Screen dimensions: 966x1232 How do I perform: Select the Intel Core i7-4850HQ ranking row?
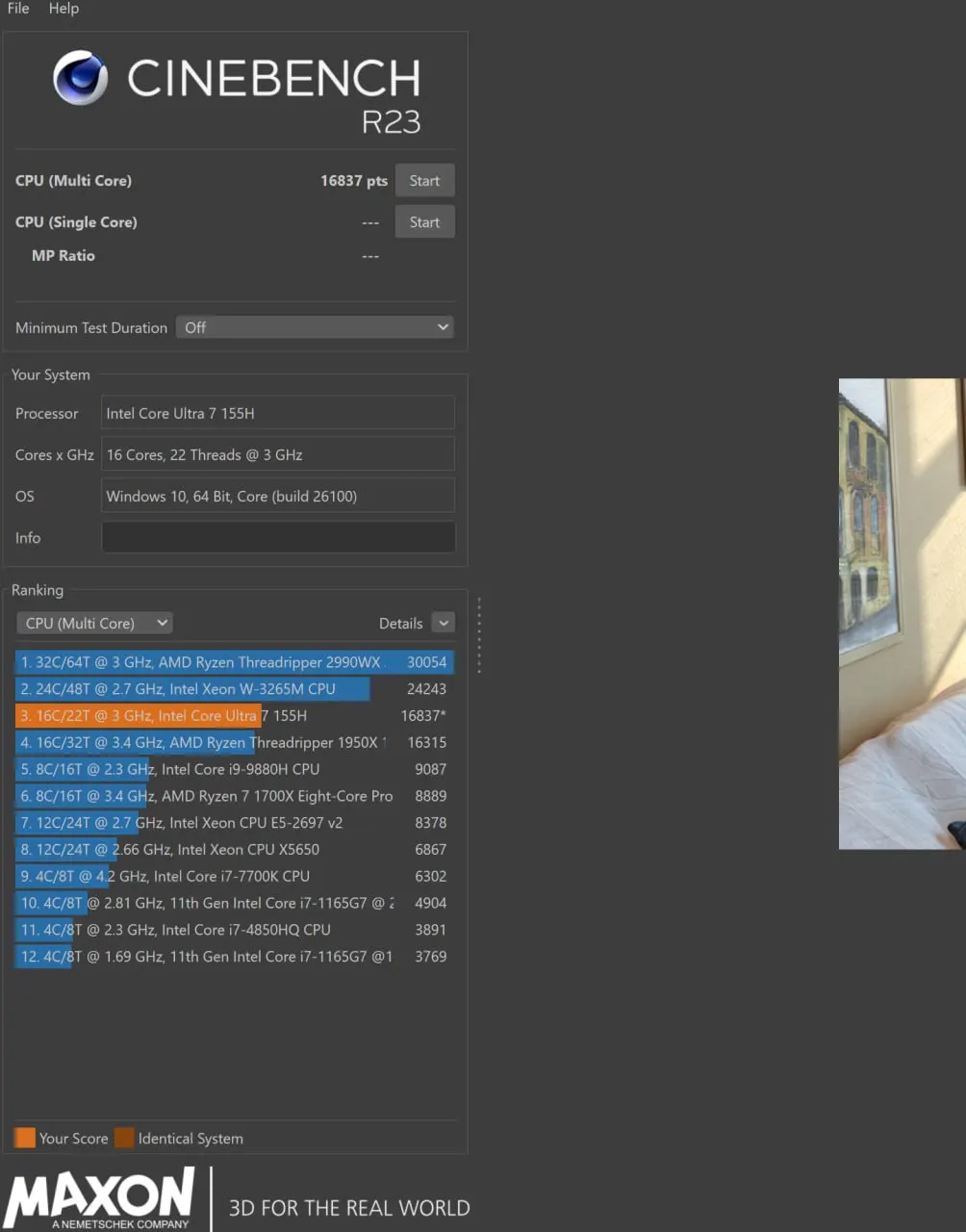[234, 930]
